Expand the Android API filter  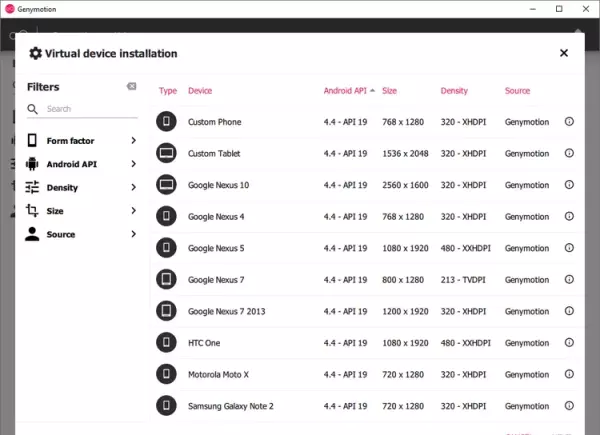[134, 164]
